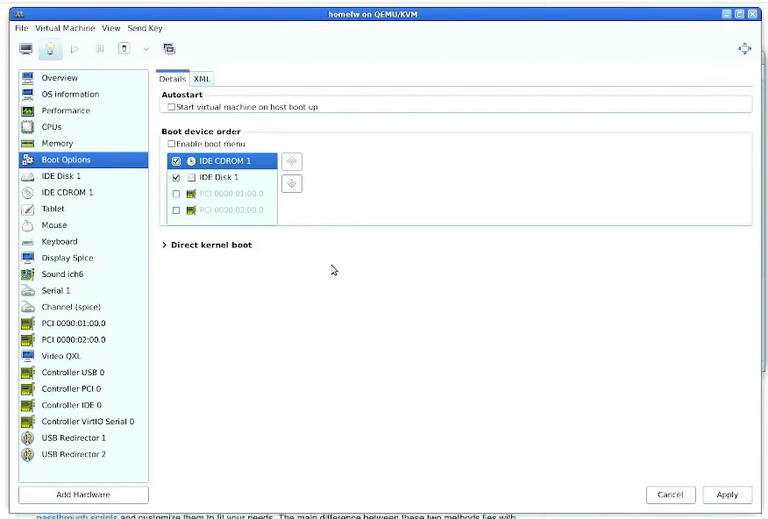Image resolution: width=768 pixels, height=519 pixels.
Task: Click the CPUs chip icon
Action: pyautogui.click(x=28, y=127)
